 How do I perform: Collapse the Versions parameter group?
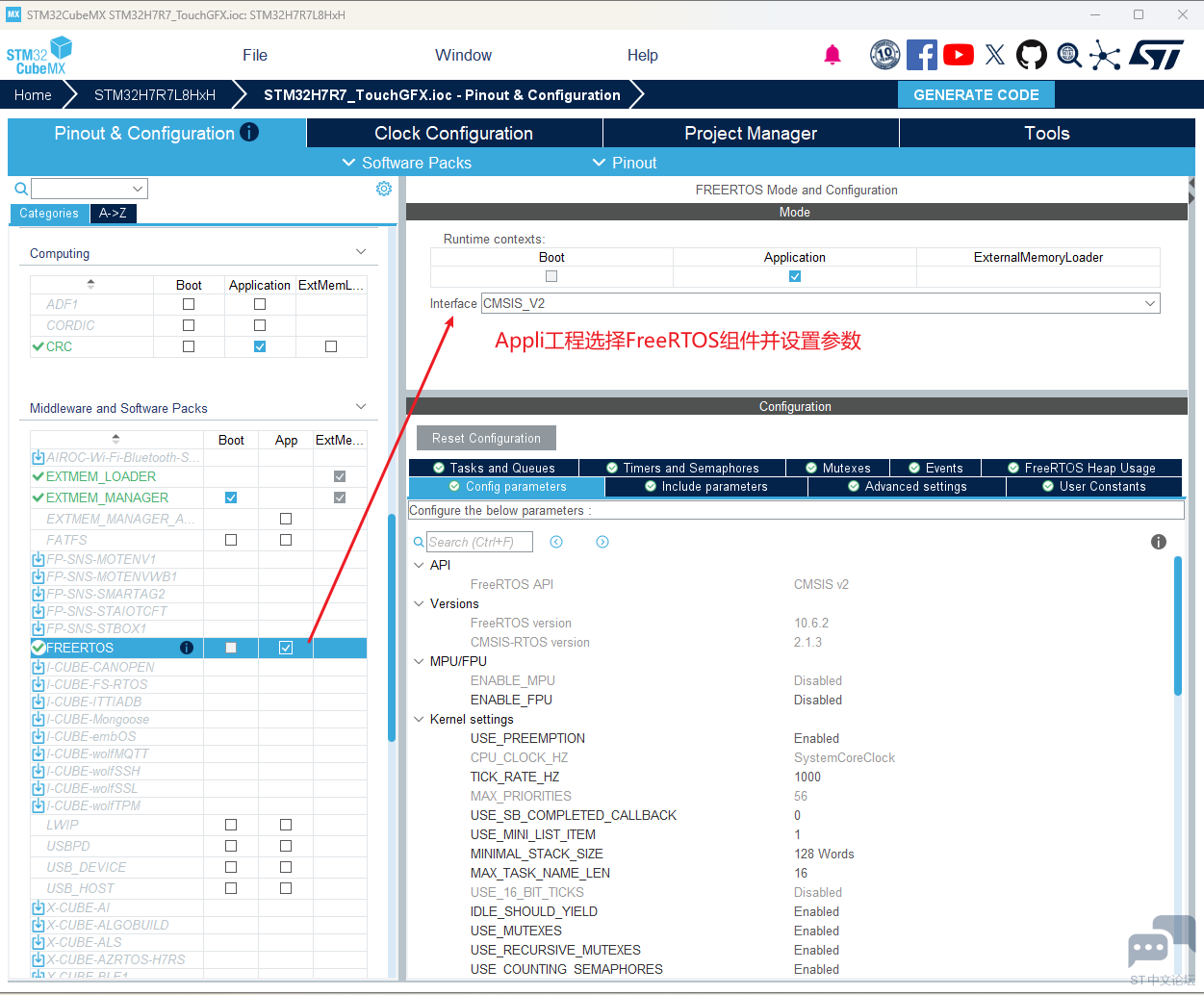[x=419, y=603]
